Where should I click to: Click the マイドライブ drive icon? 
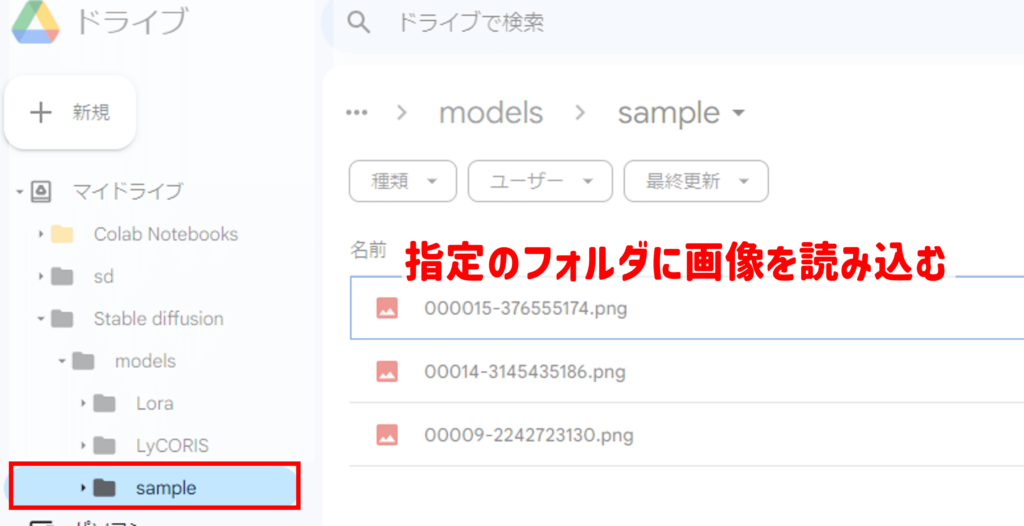pos(42,191)
